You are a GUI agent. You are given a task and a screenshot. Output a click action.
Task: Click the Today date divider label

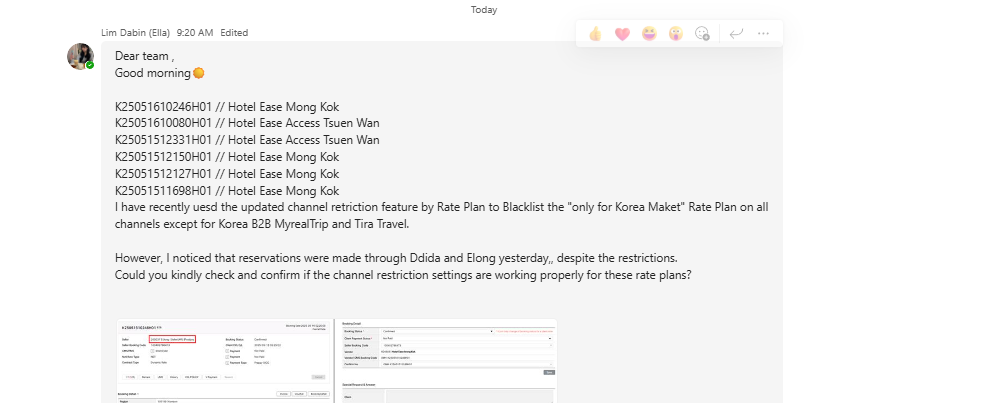click(x=484, y=10)
